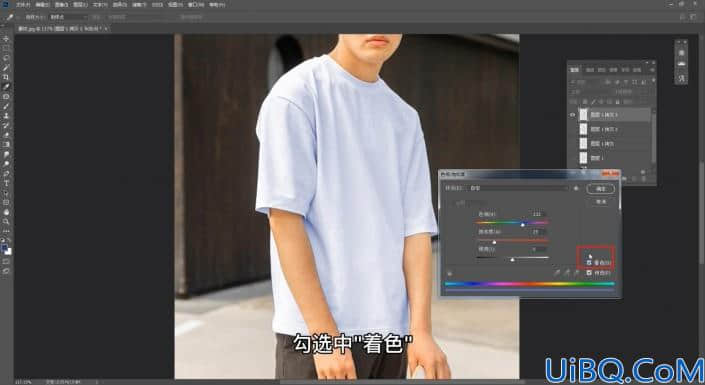
Task: Open the 滤镜(T) menu
Action: tap(139, 4)
